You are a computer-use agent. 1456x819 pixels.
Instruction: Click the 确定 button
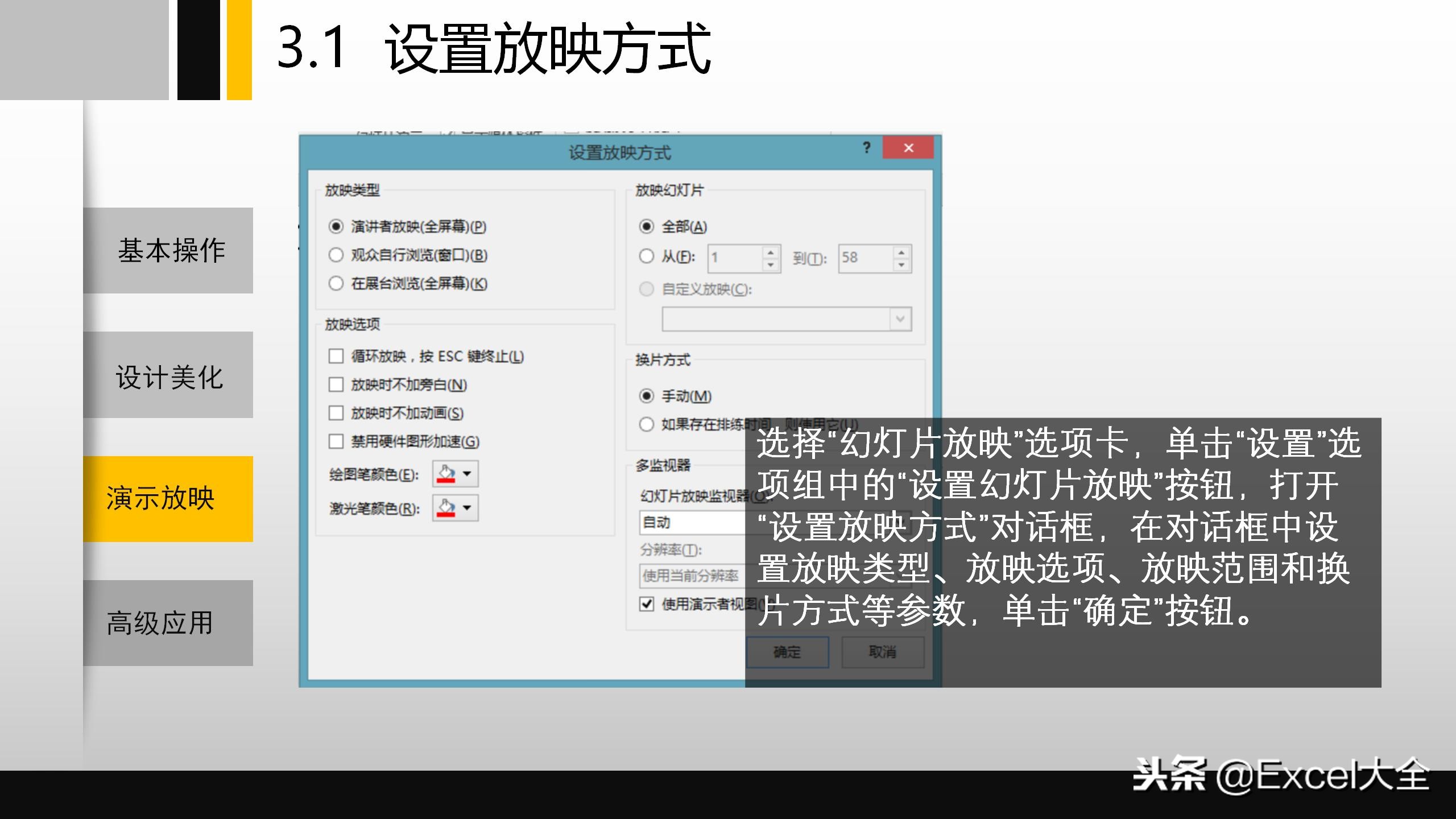click(x=788, y=652)
